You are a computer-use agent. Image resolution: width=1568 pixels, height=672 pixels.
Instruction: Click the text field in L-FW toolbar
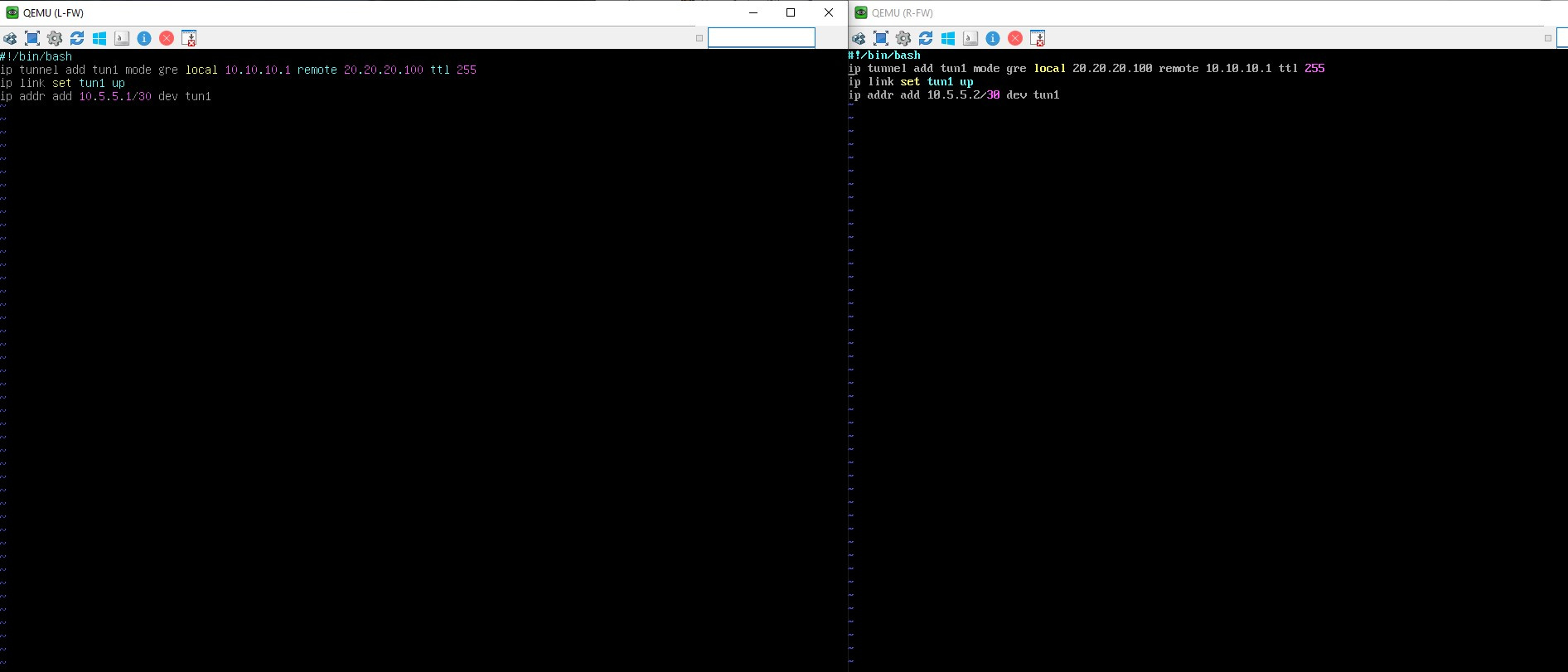(762, 37)
